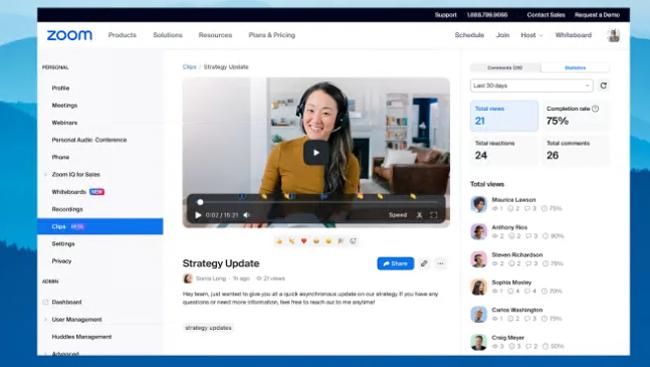
Task: Click the blue Share button
Action: coord(395,263)
